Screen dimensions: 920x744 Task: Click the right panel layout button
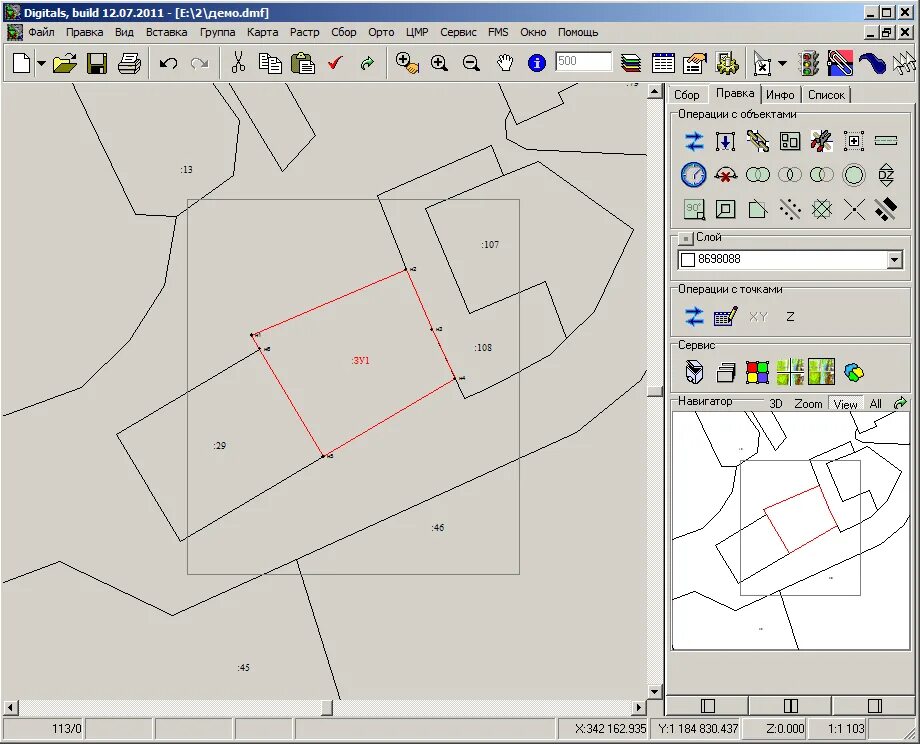click(x=874, y=706)
